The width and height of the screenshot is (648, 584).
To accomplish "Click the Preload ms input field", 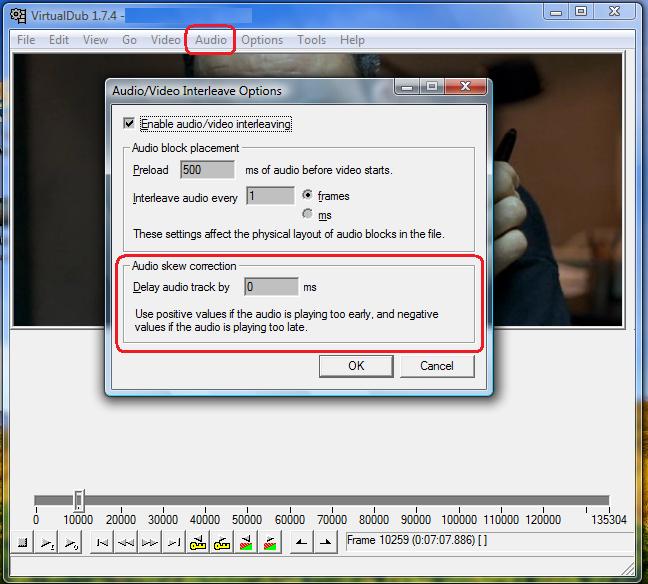I will tap(207, 170).
